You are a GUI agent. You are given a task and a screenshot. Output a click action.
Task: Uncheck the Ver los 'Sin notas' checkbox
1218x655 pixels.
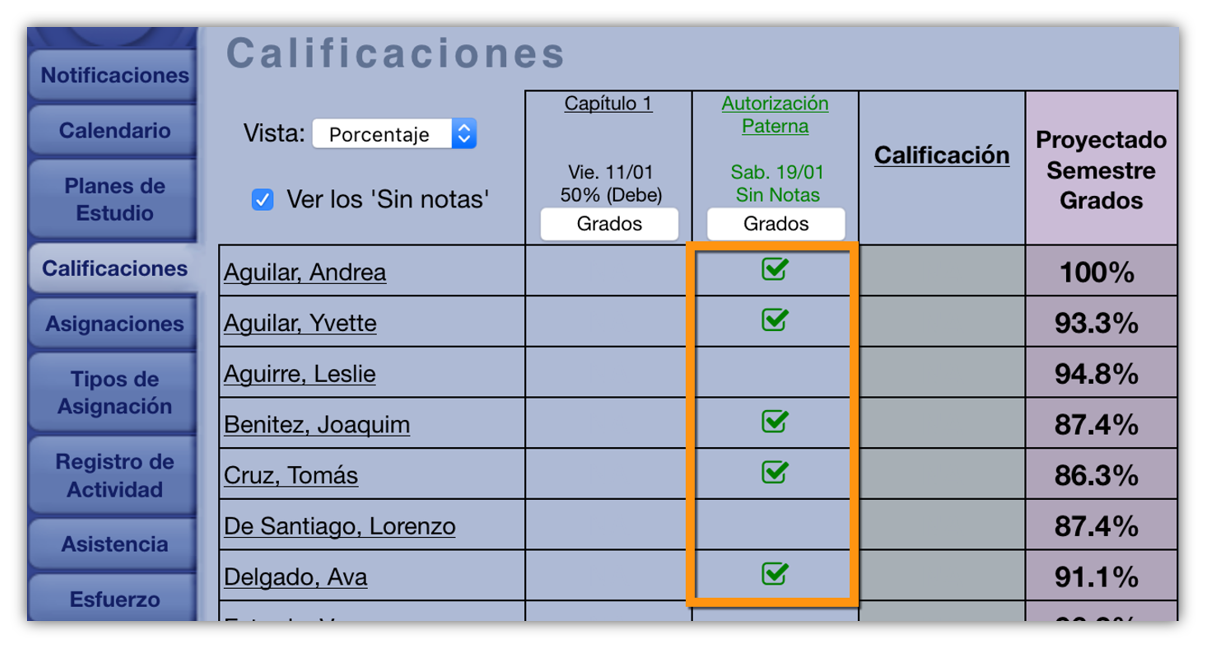click(262, 200)
